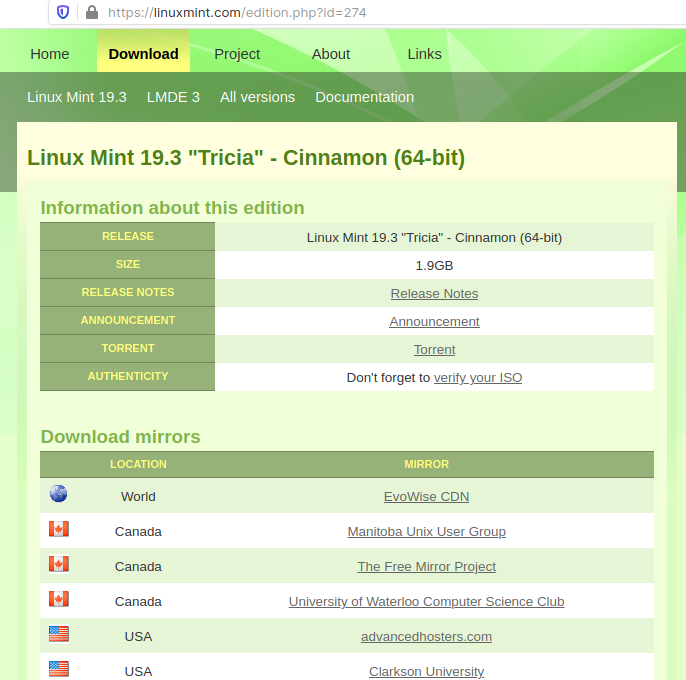
Task: Download from EvoWise CDN mirror
Action: tap(426, 496)
